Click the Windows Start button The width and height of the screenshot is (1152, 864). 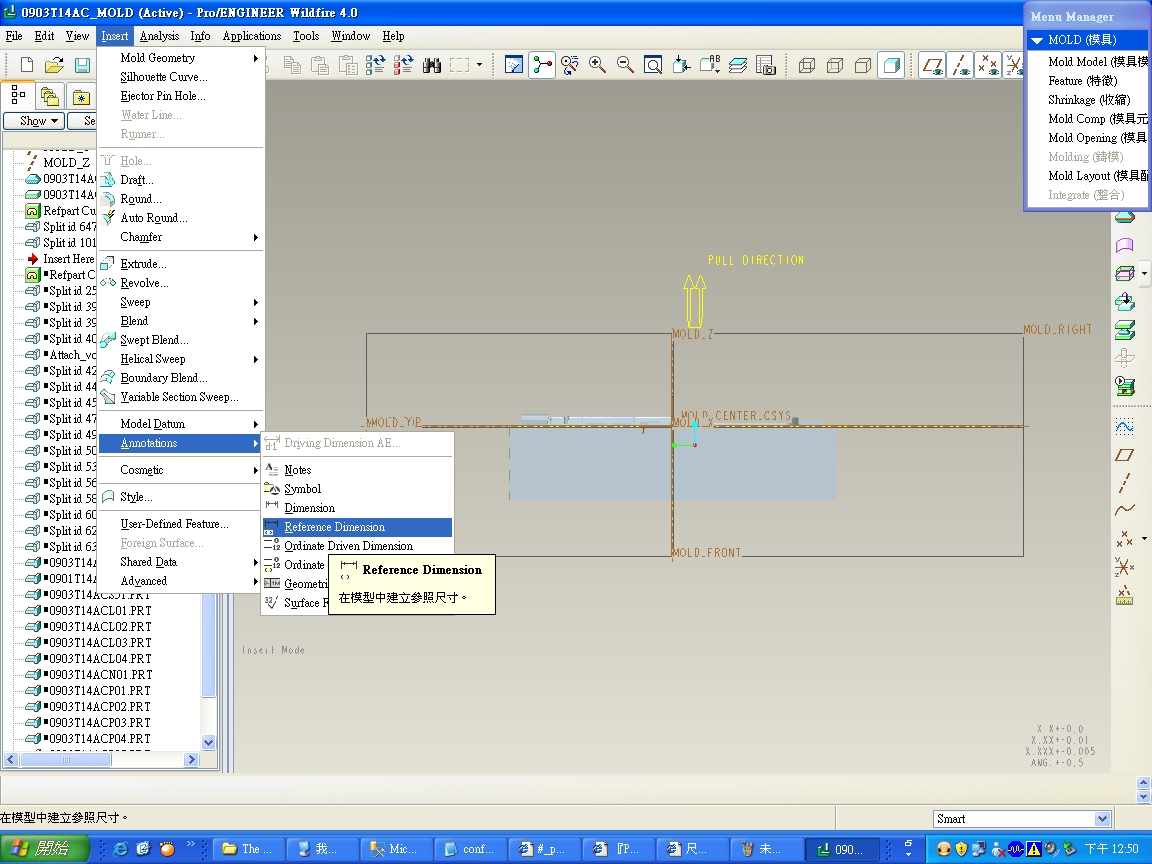45,849
